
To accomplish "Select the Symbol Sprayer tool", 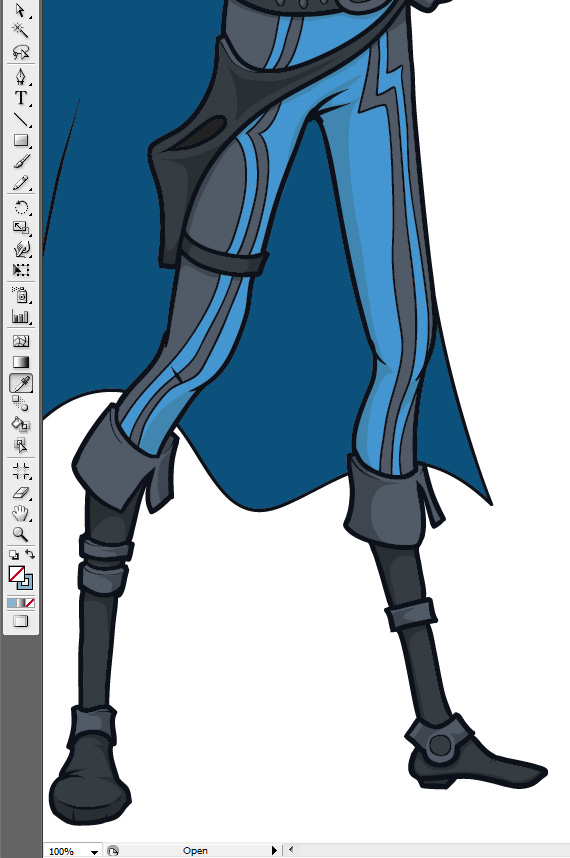I will pyautogui.click(x=20, y=295).
